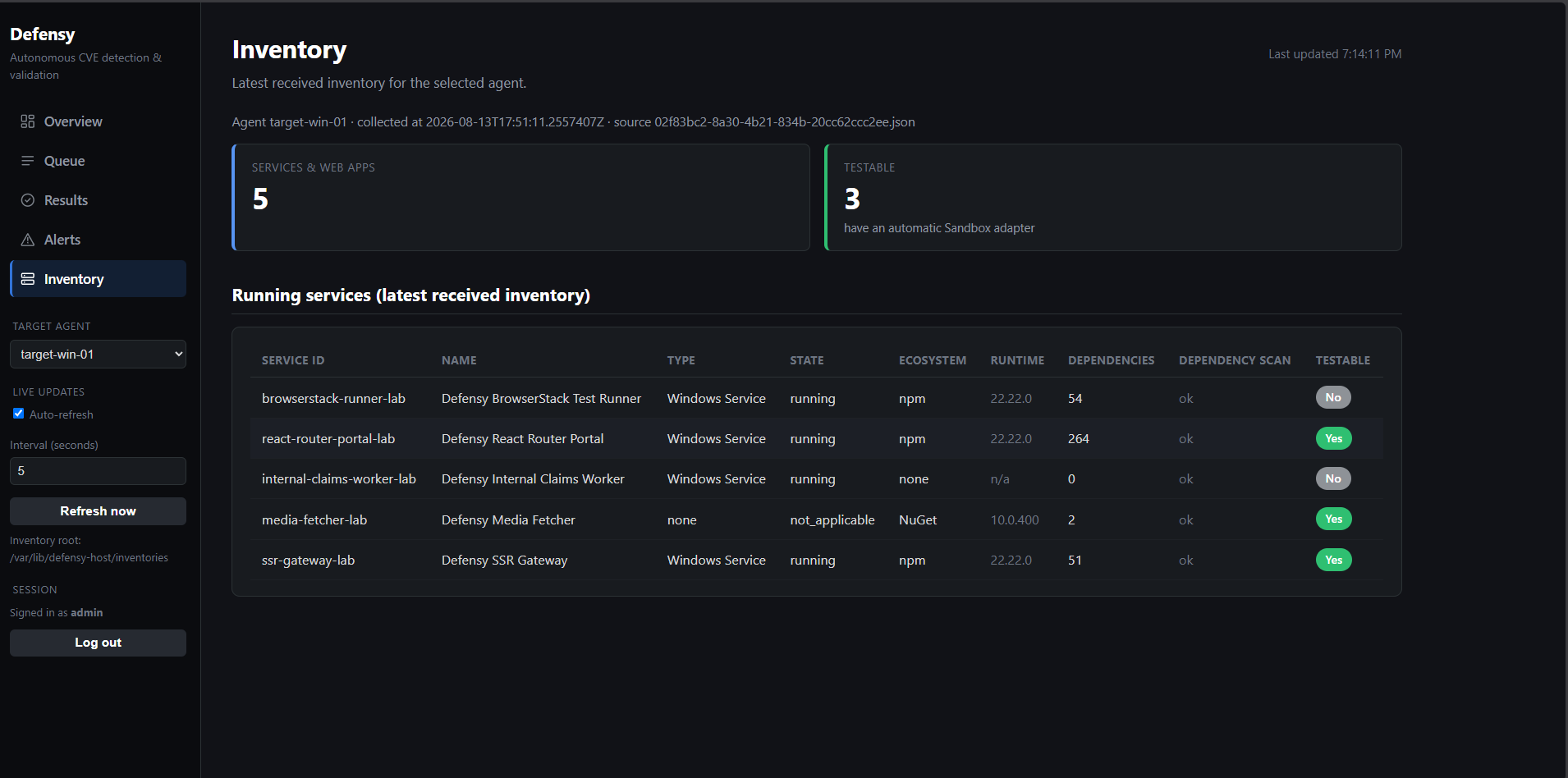Click the Yes badge for react-router-portal-lab
Image resolution: width=1568 pixels, height=778 pixels.
pos(1334,438)
